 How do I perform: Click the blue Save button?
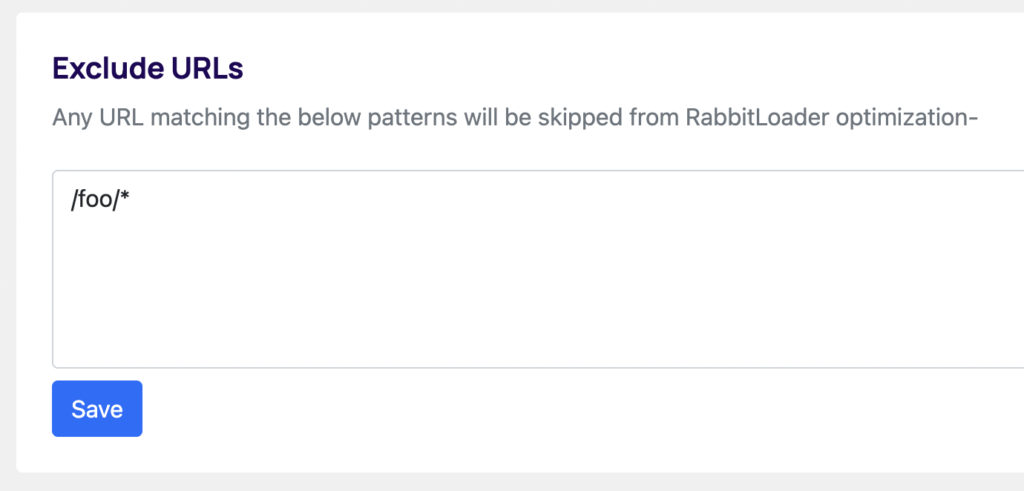(97, 409)
